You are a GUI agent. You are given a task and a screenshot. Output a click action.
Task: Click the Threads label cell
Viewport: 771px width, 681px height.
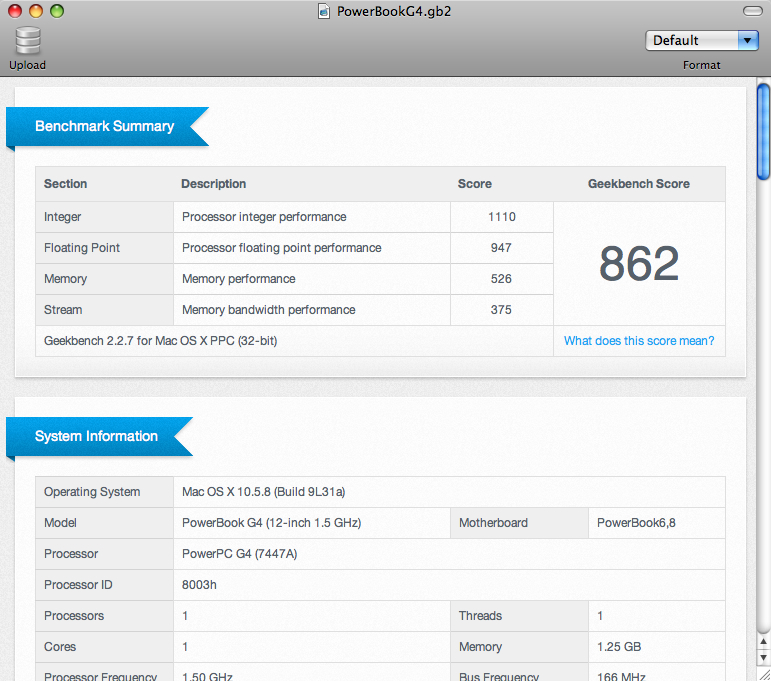pos(519,616)
